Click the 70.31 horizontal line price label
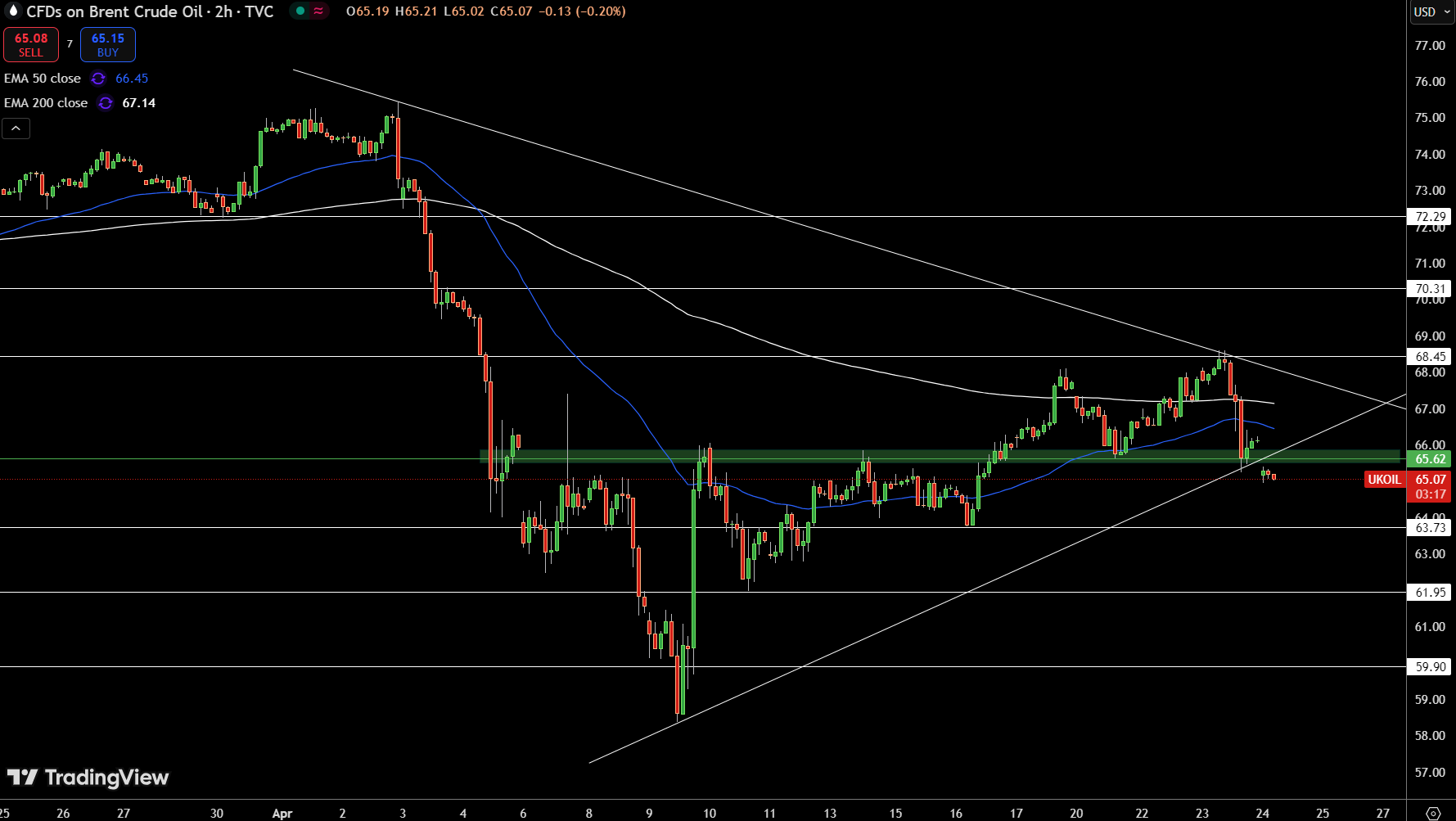This screenshot has height=821, width=1456. 1431,289
